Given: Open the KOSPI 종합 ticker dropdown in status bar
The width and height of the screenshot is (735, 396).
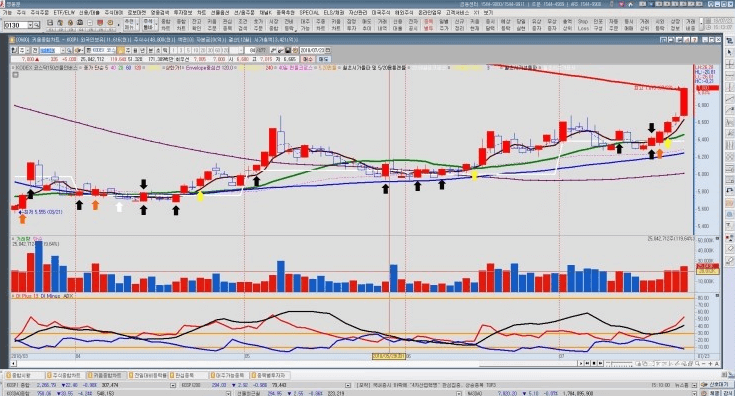Looking at the screenshot, I should click(x=173, y=385).
